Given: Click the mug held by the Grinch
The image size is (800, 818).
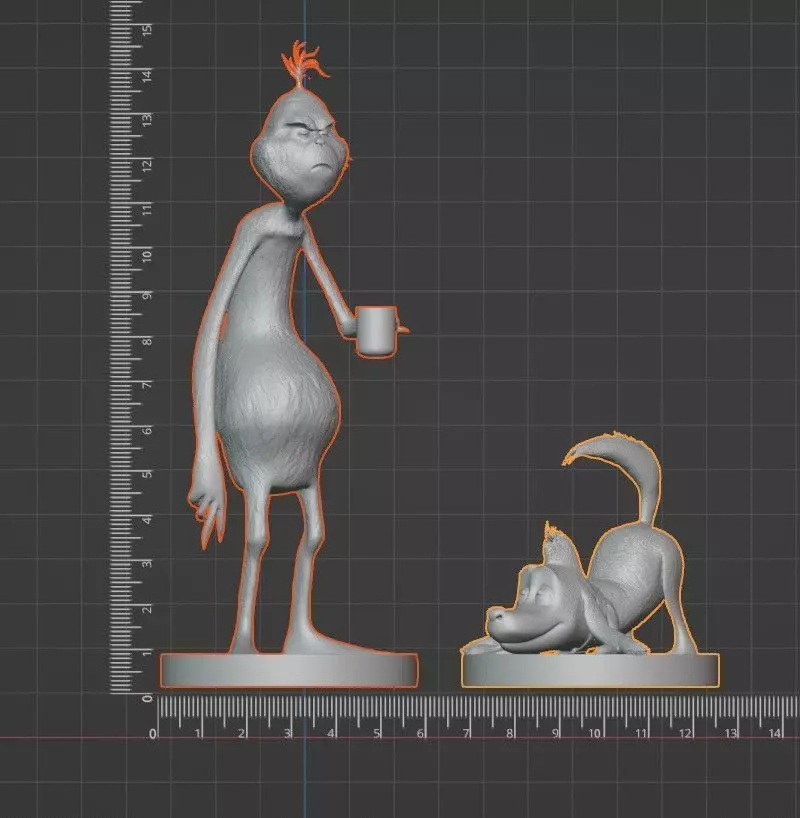Looking at the screenshot, I should [x=377, y=332].
